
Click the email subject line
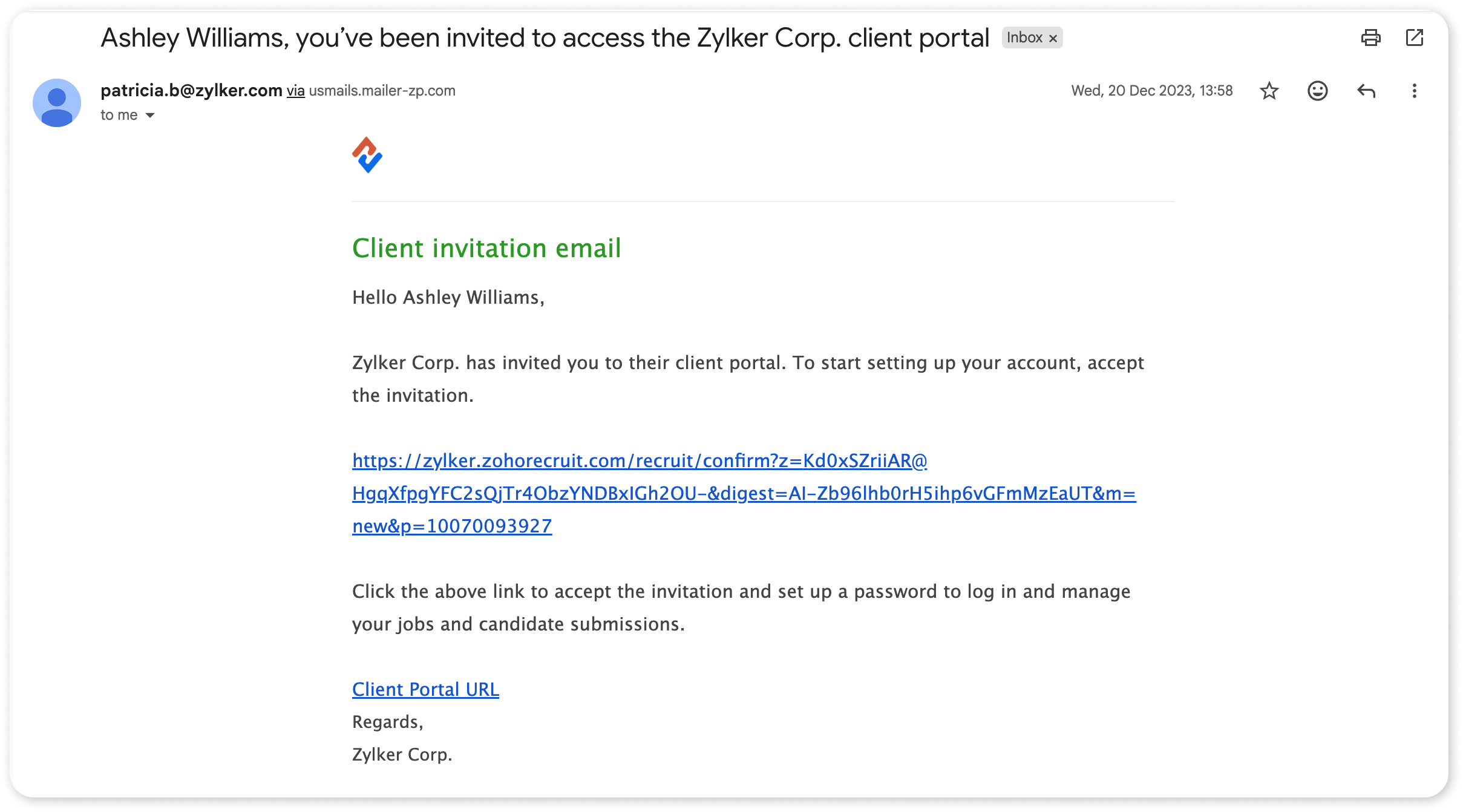(x=545, y=38)
